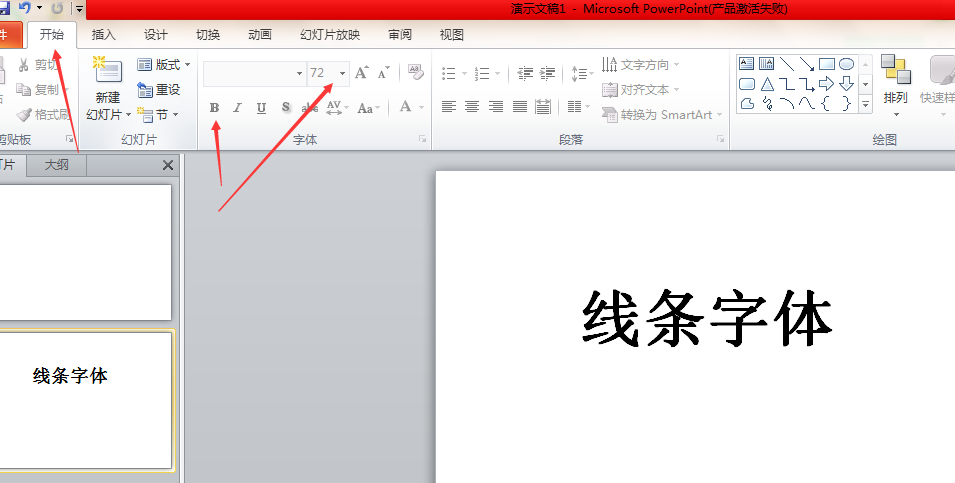Select the right block arrow shape
The height and width of the screenshot is (483, 955).
(x=826, y=84)
